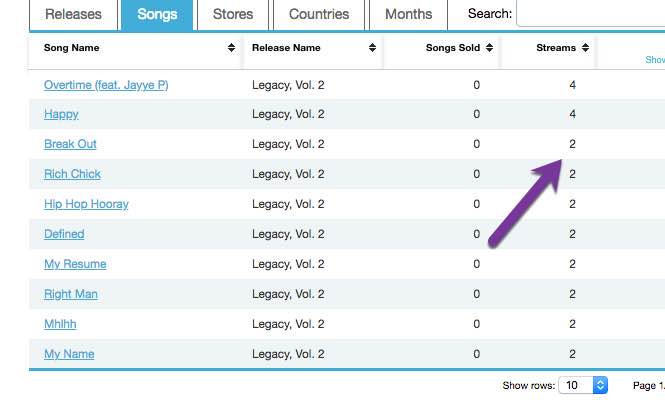Open the My Resume song link
The image size is (665, 400).
75,264
